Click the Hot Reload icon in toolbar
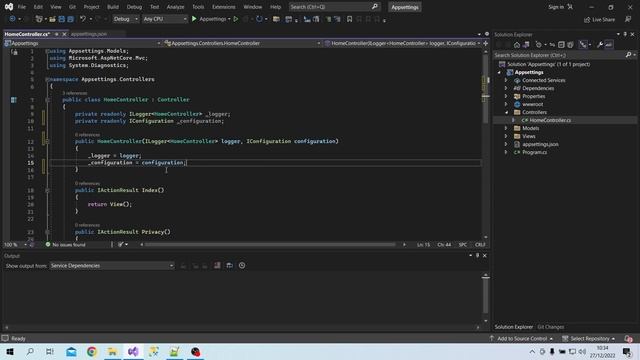 [259, 19]
